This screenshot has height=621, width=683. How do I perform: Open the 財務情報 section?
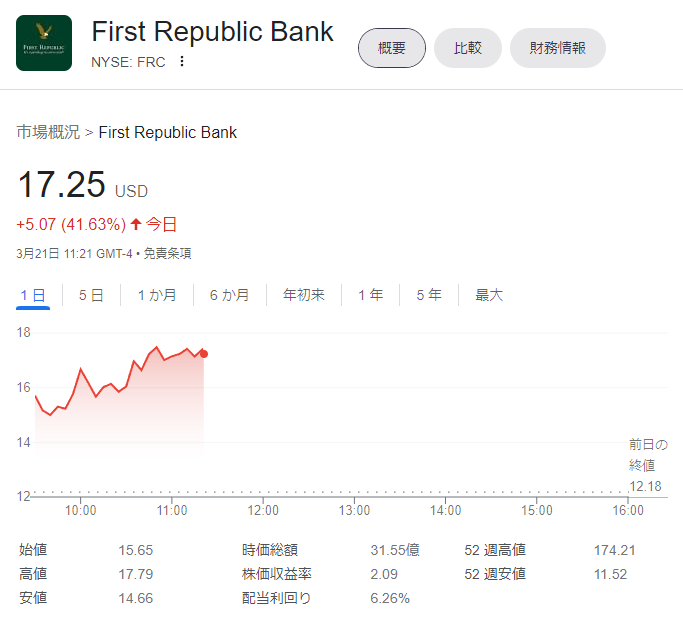(x=558, y=48)
